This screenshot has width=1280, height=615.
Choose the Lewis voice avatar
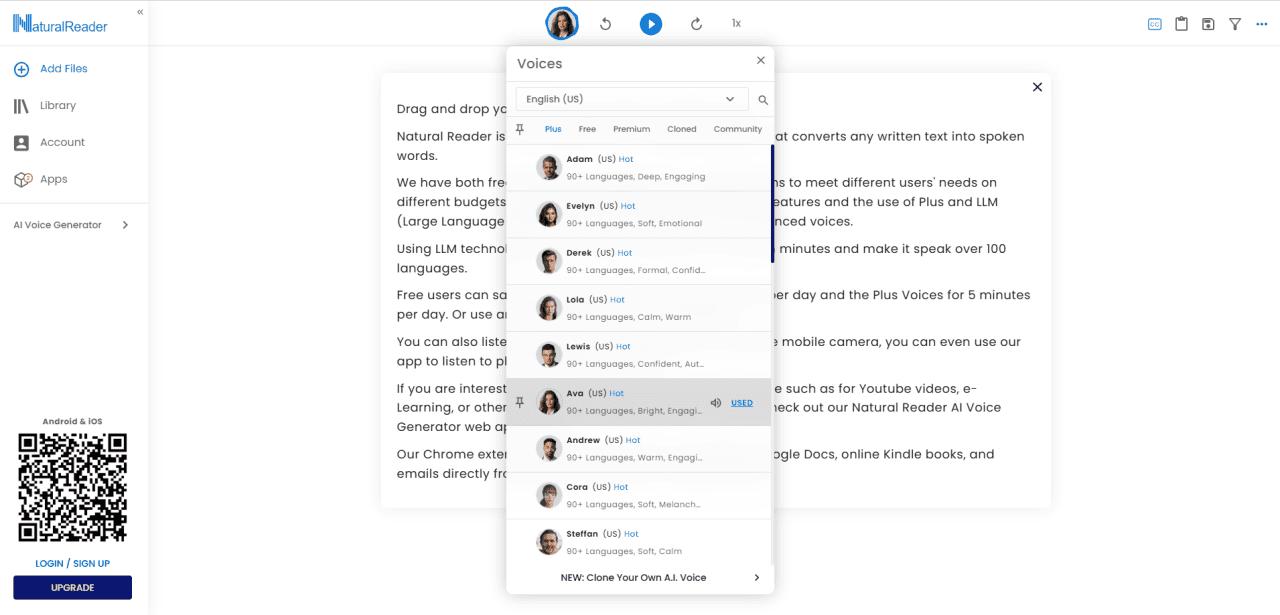548,355
